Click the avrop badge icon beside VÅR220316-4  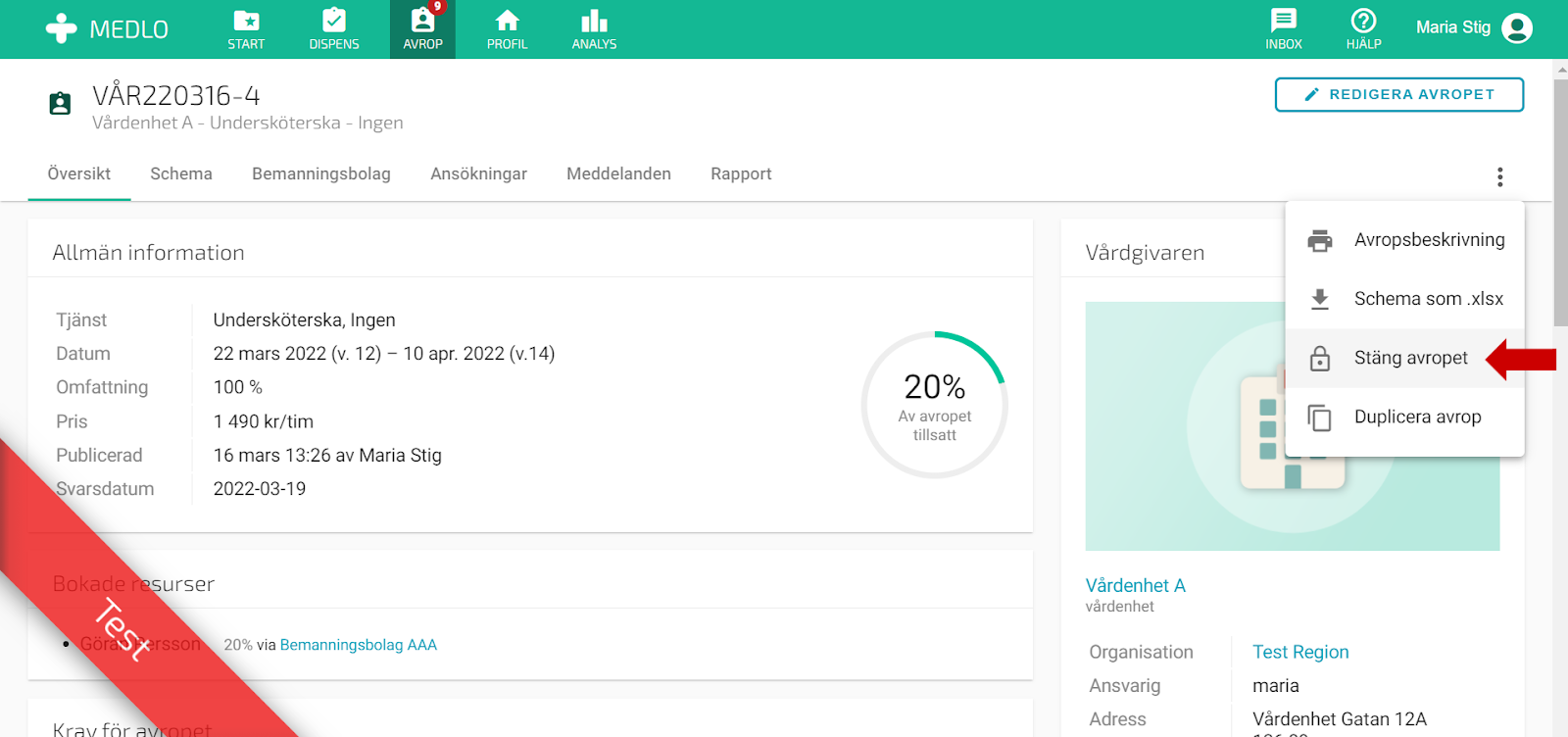point(60,103)
